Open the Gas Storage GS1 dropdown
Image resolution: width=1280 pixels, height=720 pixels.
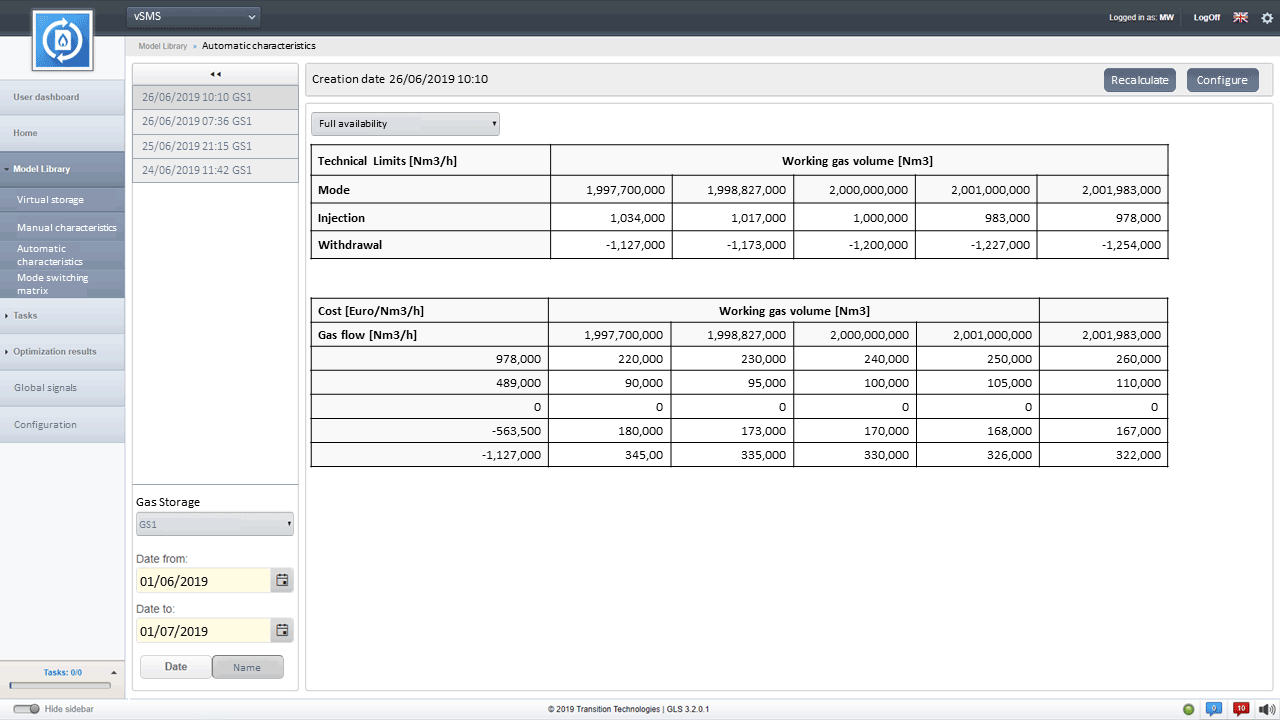[215, 524]
